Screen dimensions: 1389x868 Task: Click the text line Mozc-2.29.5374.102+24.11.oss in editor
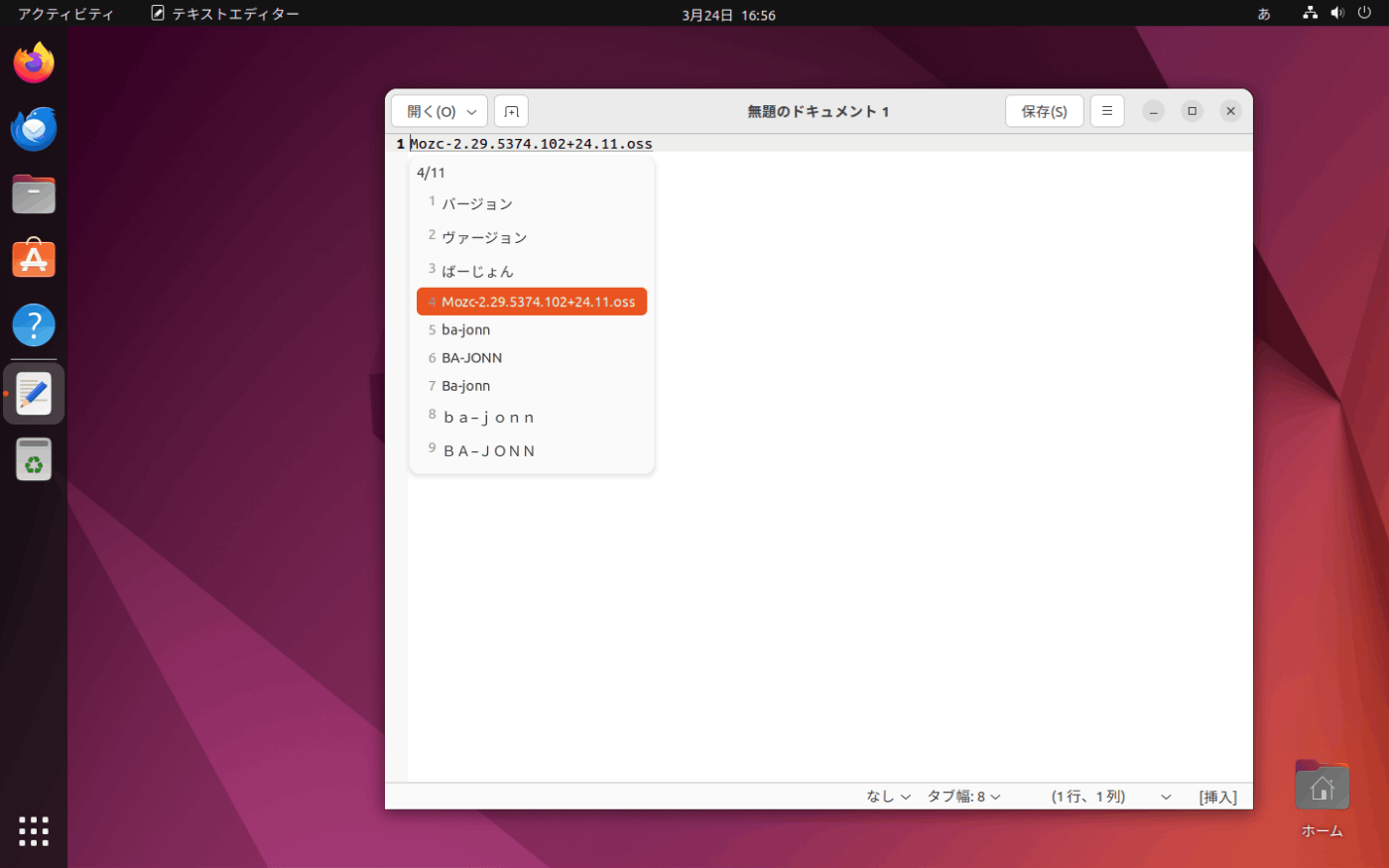531,144
